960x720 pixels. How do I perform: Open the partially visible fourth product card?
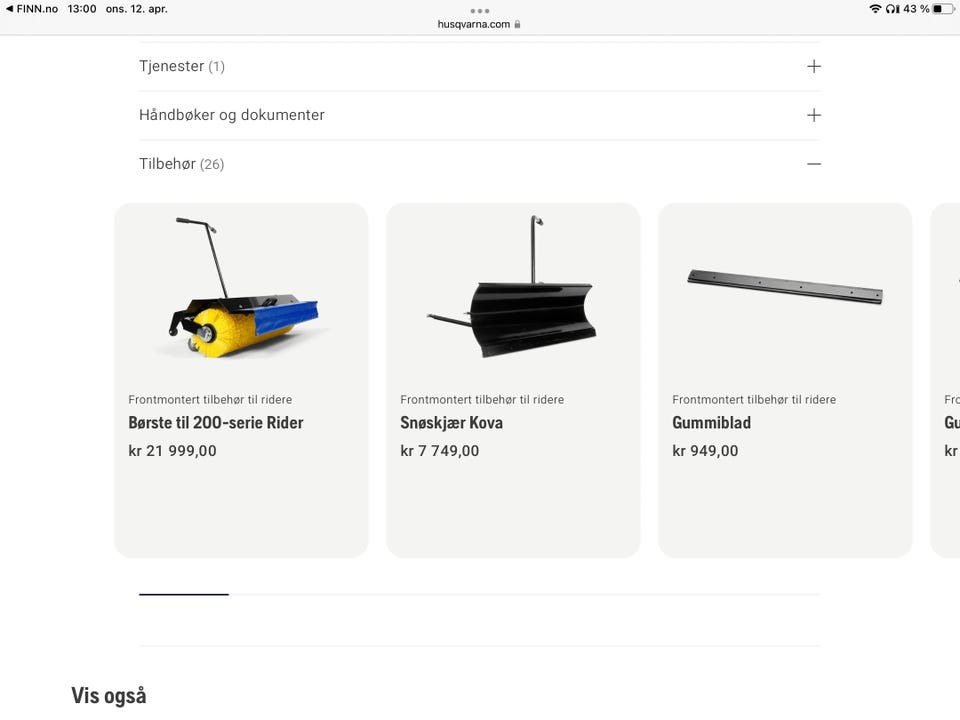pos(945,380)
